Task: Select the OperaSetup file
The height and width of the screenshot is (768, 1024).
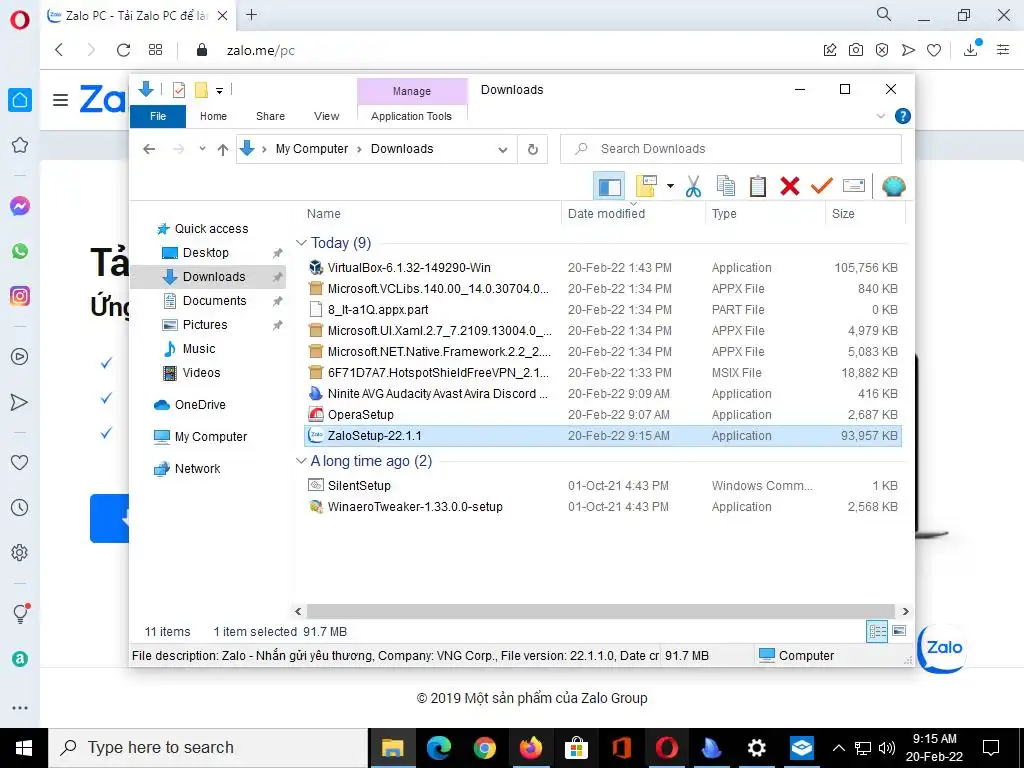Action: [360, 415]
